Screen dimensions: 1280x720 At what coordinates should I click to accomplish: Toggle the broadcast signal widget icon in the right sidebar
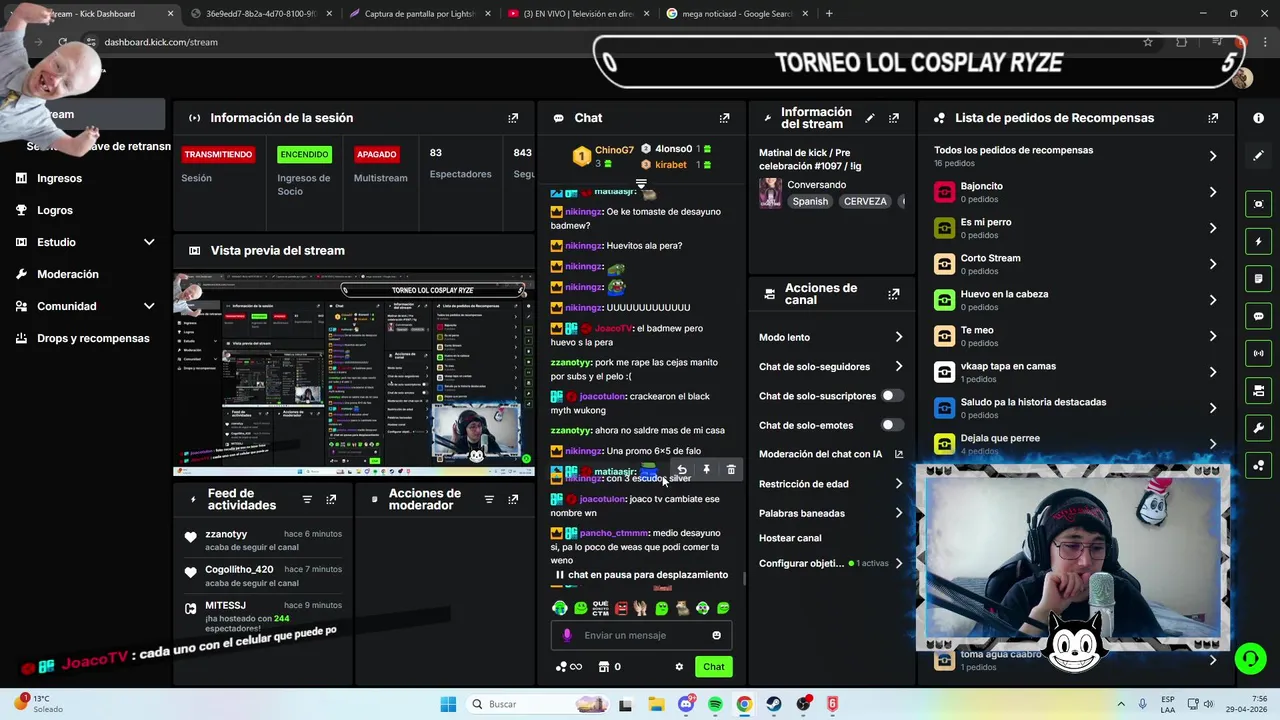(1258, 353)
